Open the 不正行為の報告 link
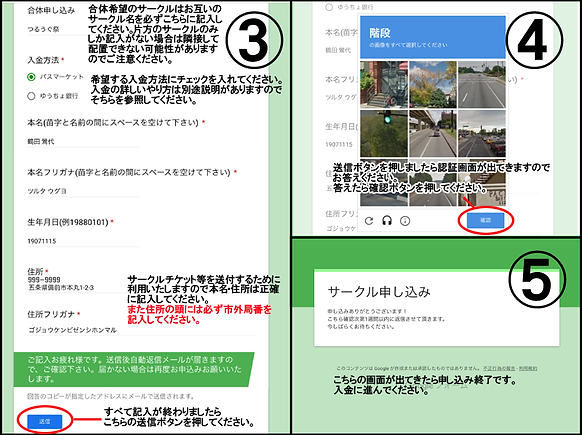 tap(499, 369)
